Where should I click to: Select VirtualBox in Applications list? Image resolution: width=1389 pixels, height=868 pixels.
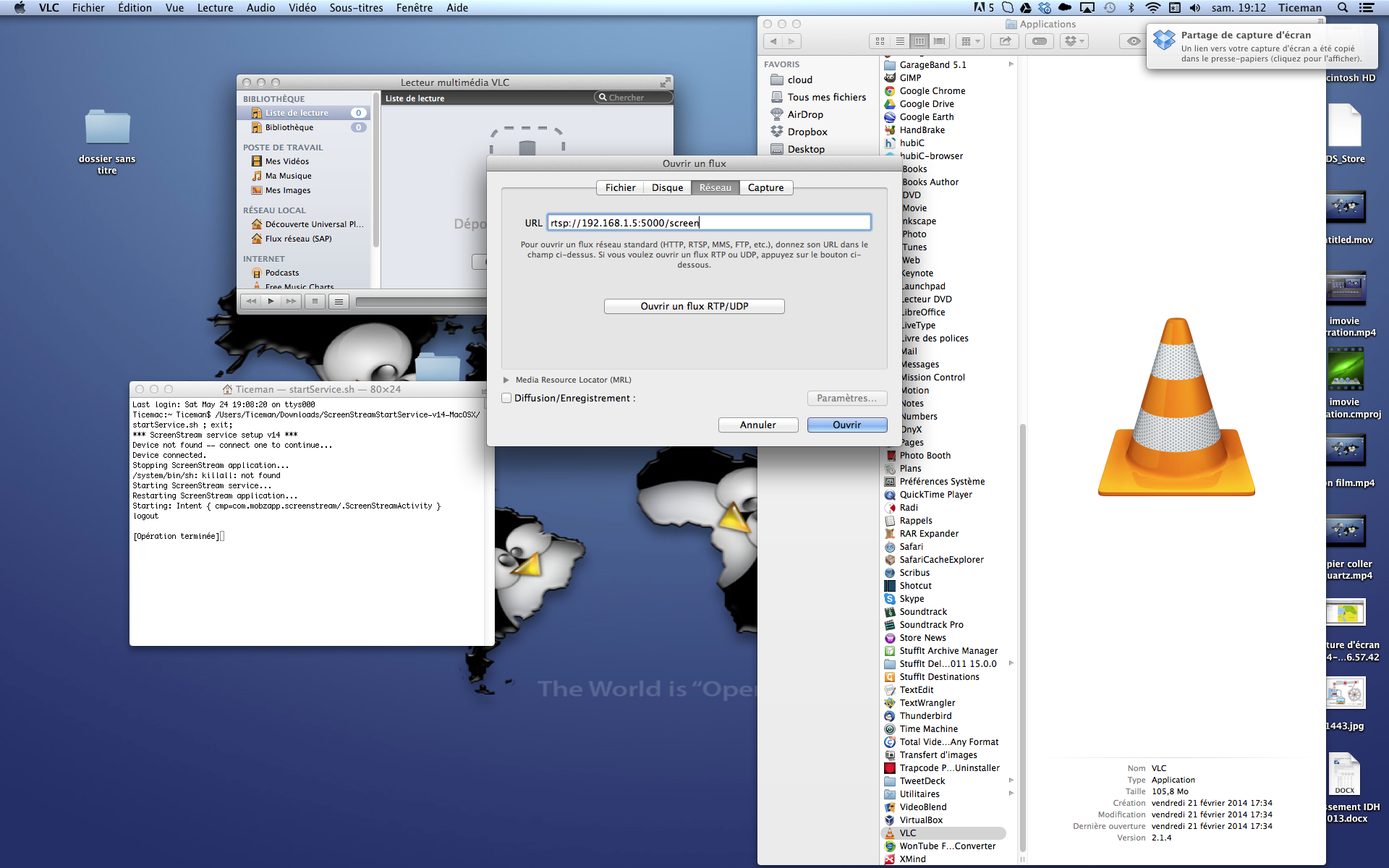[921, 820]
